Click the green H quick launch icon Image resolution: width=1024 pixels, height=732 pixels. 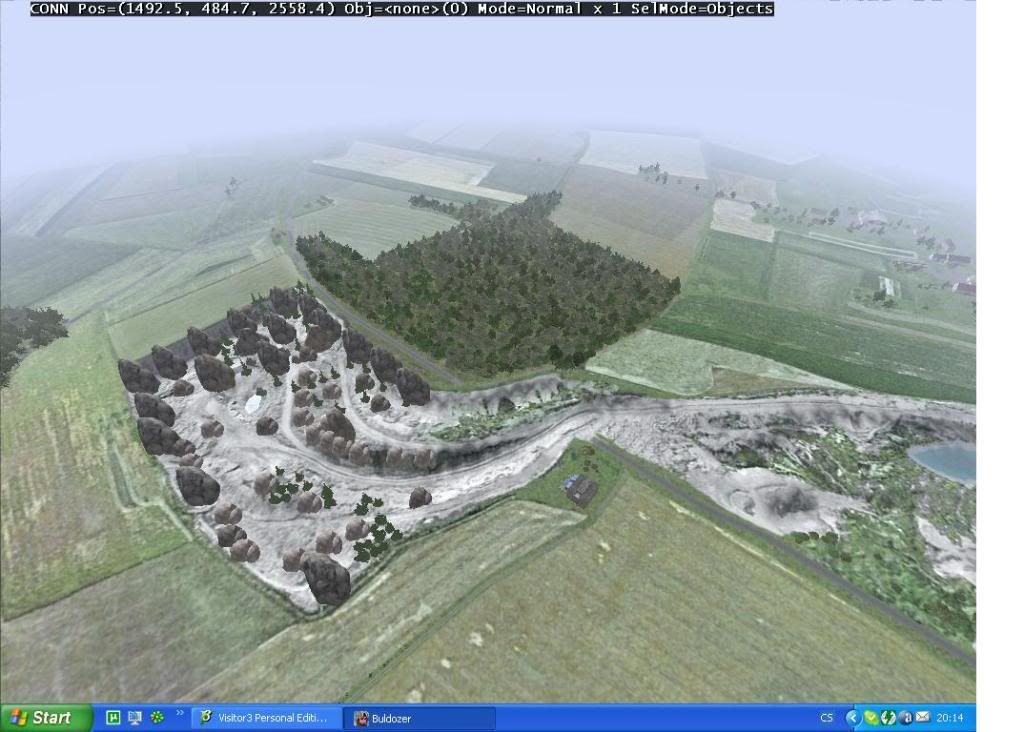tap(113, 718)
